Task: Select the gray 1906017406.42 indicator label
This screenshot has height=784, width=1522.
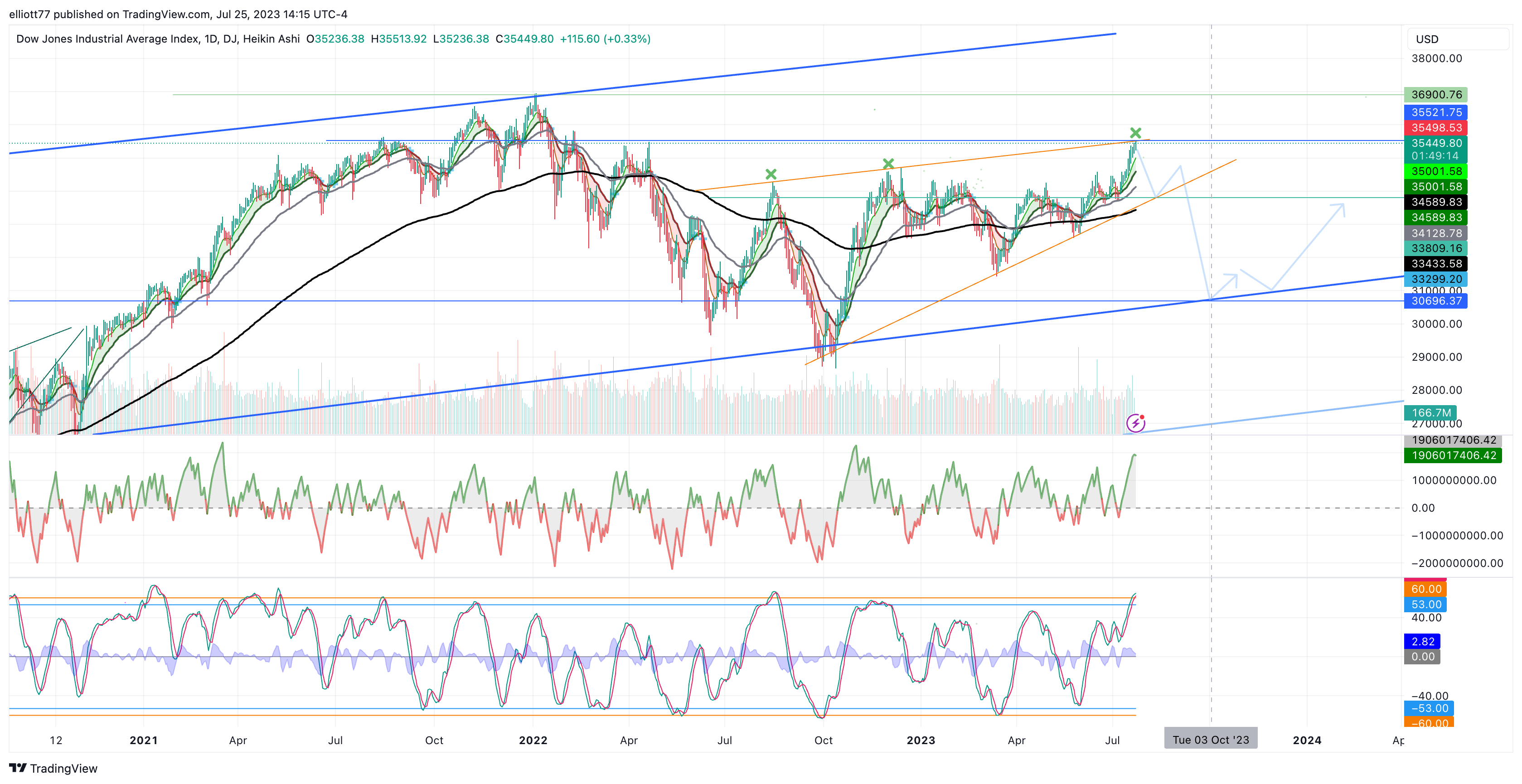Action: point(1453,440)
